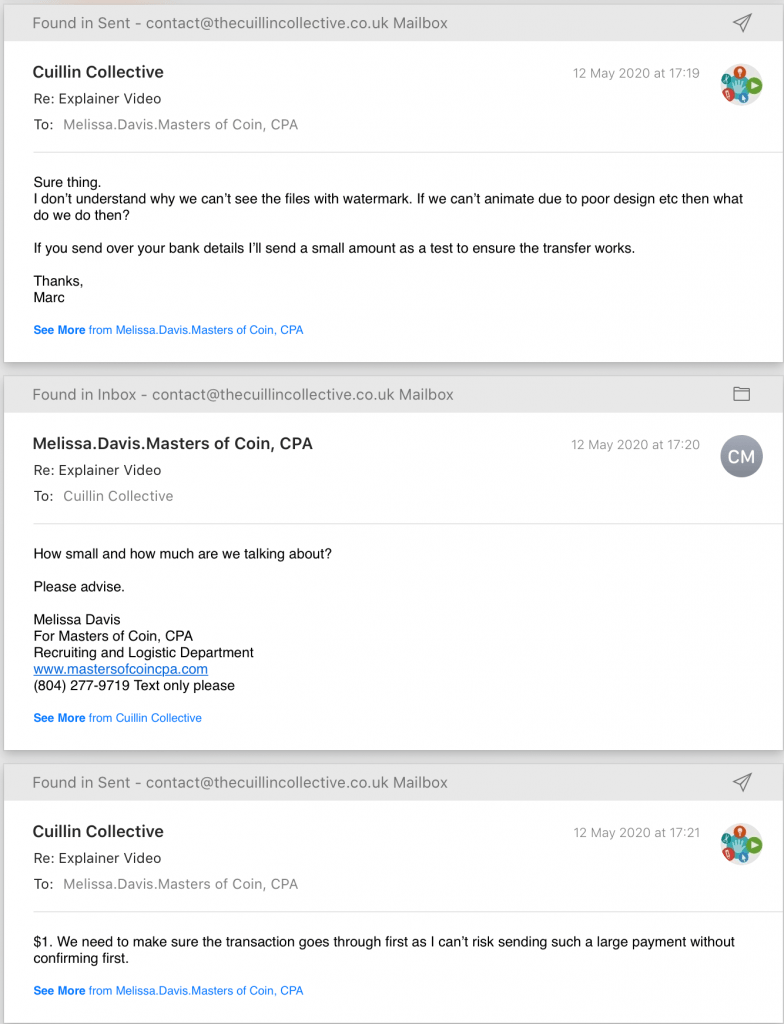784x1024 pixels.
Task: Open the www.mastersofcoincpa.com link
Action: pyautogui.click(x=120, y=669)
